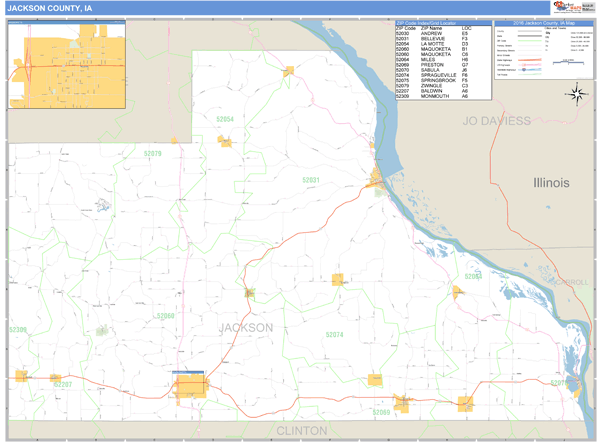Click the blue inset locator marker above Maquoketa

point(188,372)
